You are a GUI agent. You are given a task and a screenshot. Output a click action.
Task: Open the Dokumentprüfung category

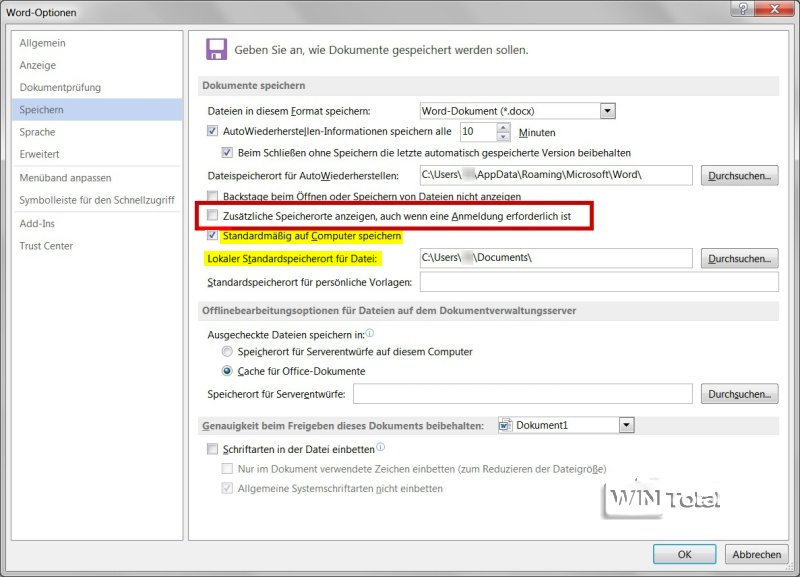pos(97,87)
